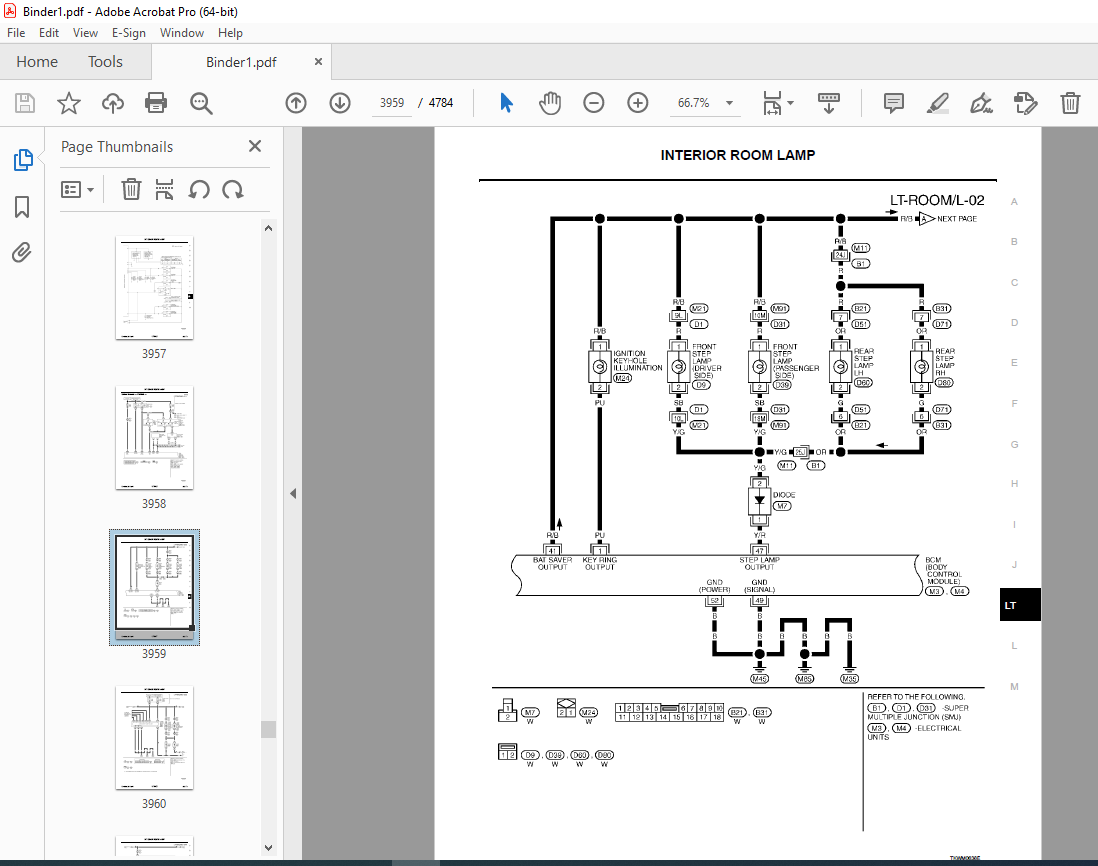The width and height of the screenshot is (1098, 866).
Task: Choose the arrow selection tool
Action: pos(506,103)
